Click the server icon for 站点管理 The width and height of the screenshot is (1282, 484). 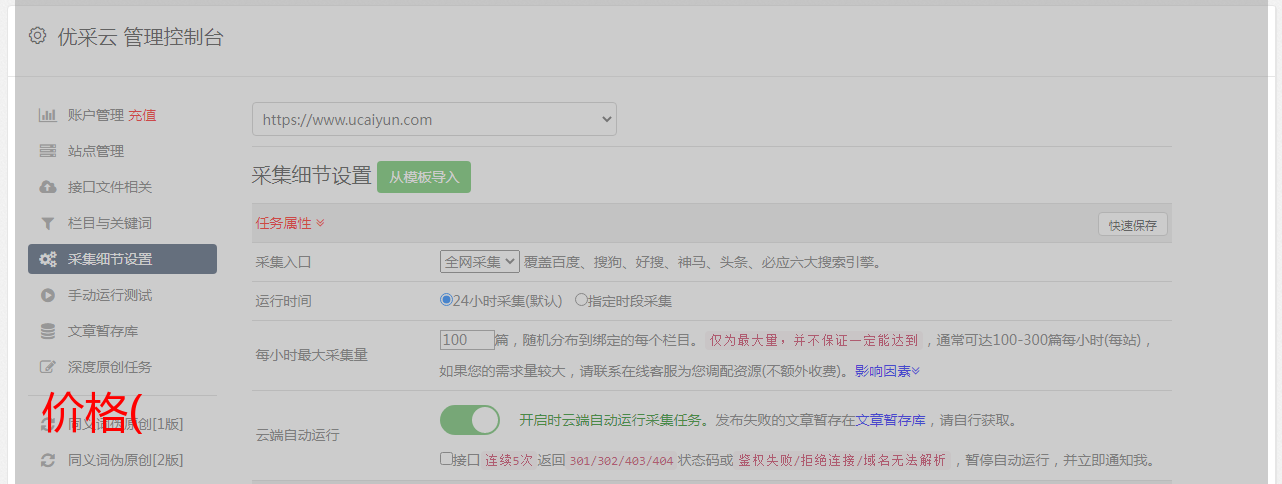point(47,151)
